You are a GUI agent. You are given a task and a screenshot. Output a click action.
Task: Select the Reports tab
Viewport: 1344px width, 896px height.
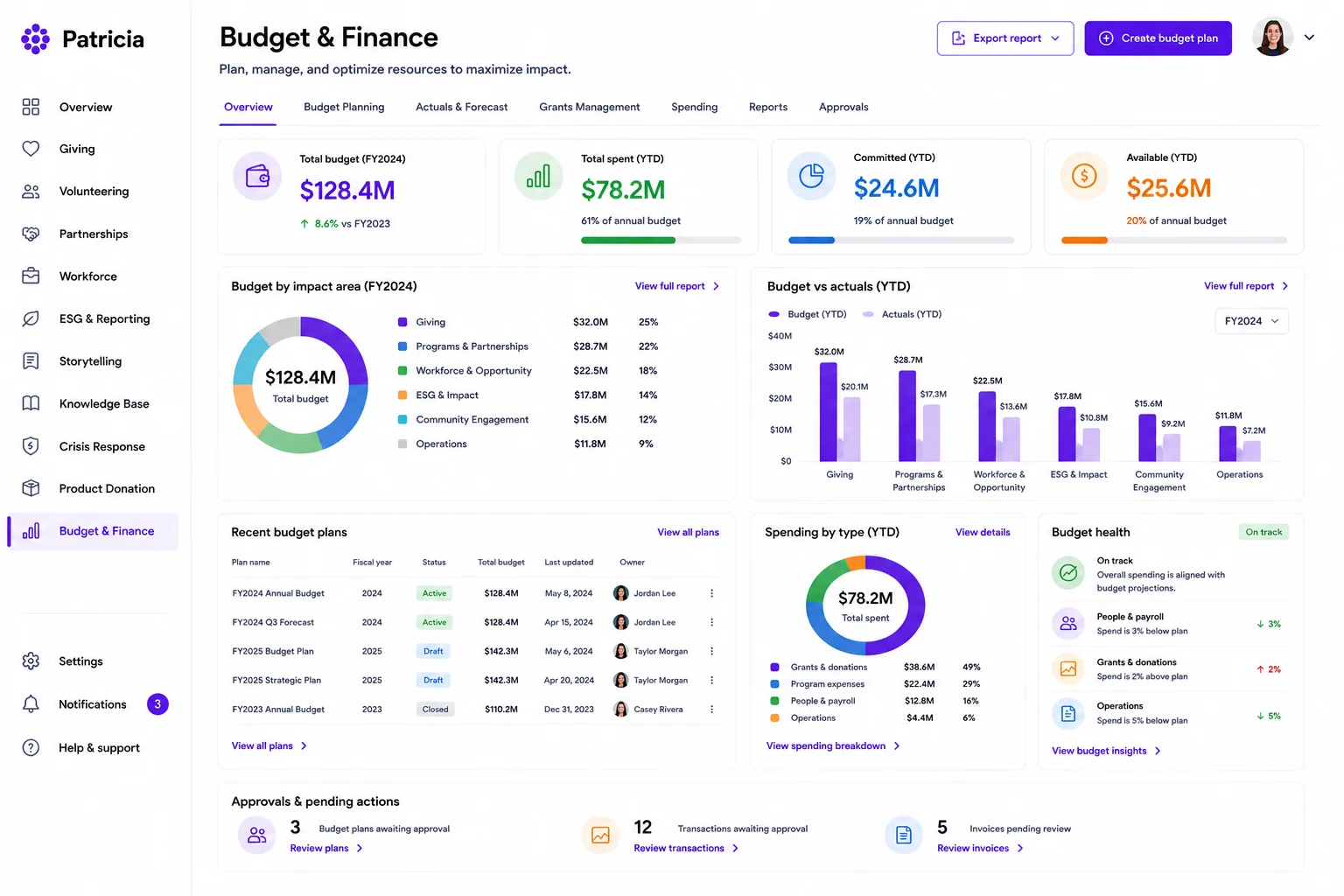coord(768,107)
